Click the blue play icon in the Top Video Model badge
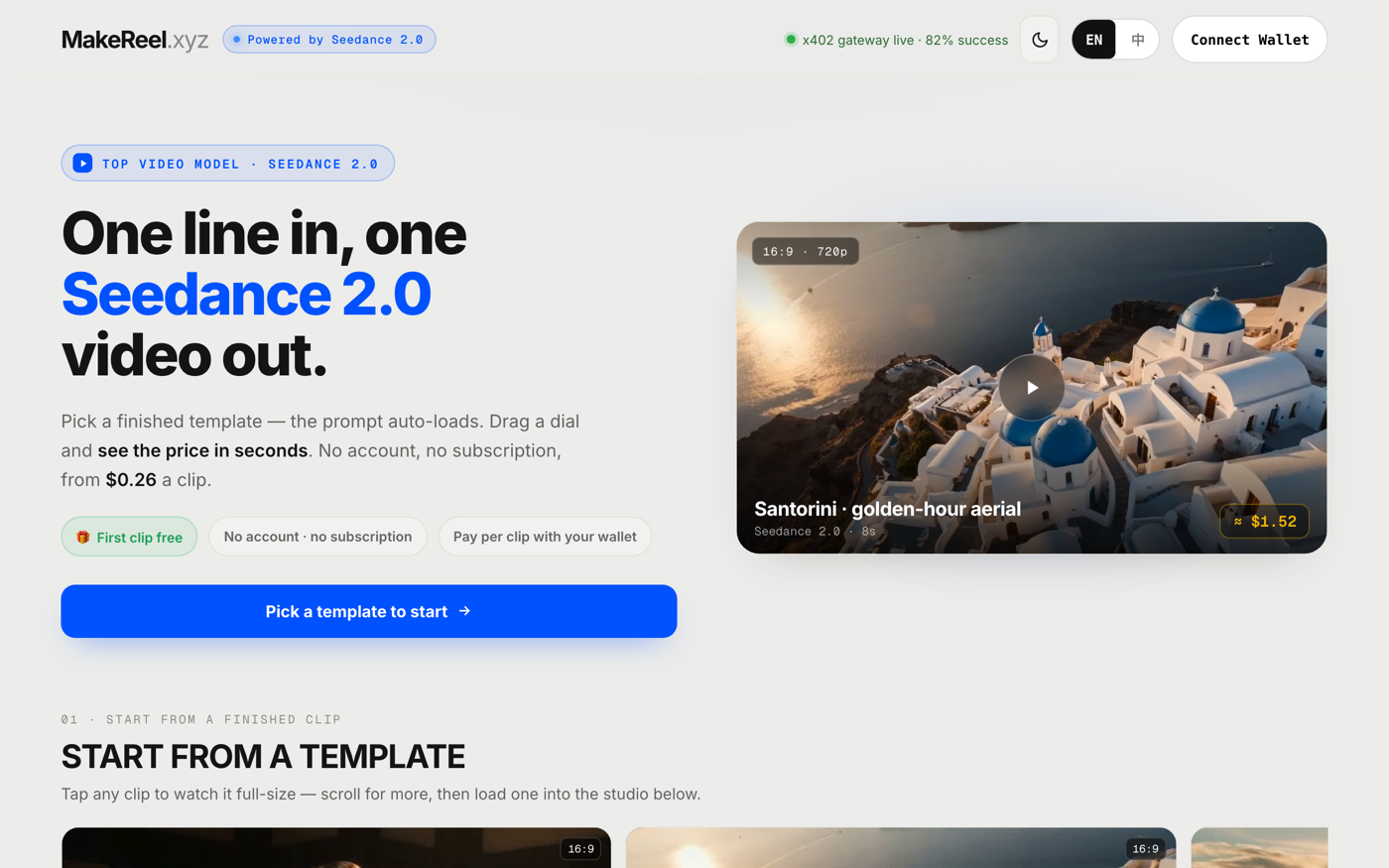This screenshot has height=868, width=1389. pos(83,164)
